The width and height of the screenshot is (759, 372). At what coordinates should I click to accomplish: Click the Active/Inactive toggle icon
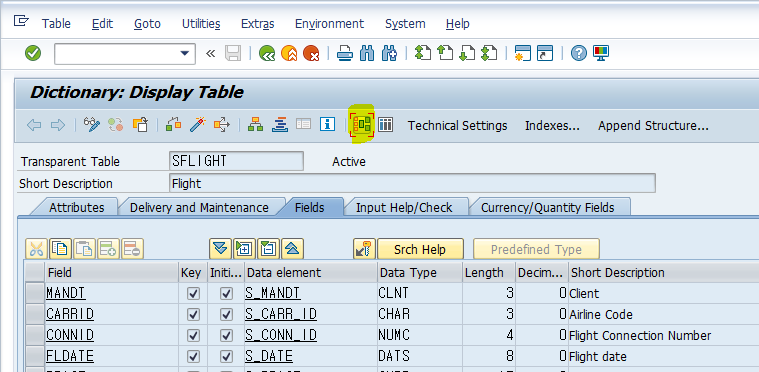[116, 125]
